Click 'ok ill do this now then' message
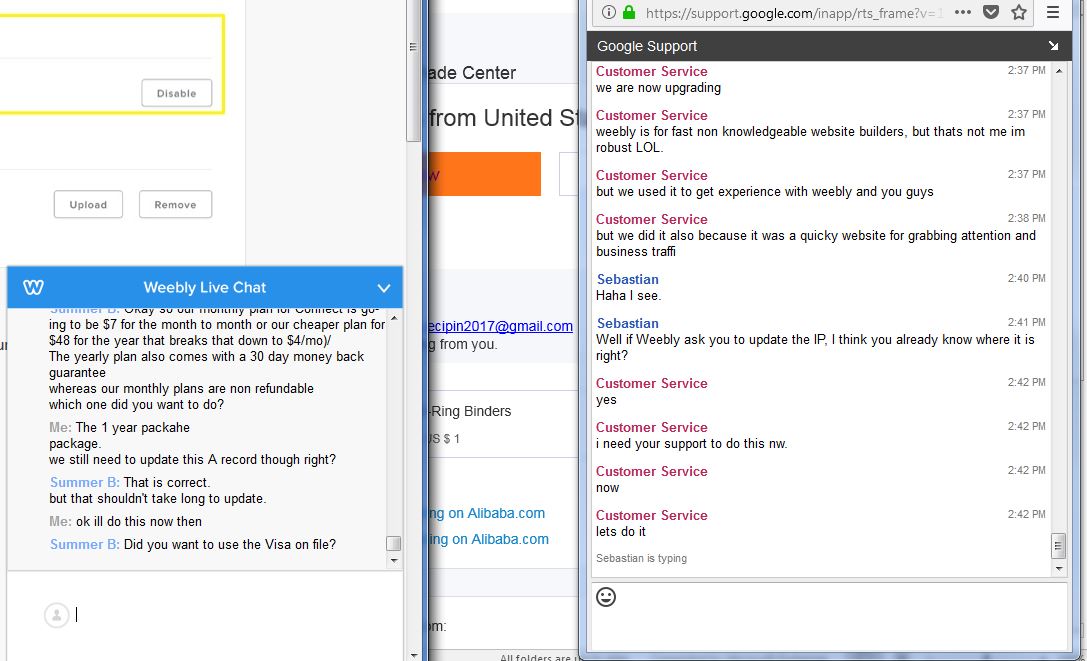This screenshot has height=661, width=1087. pyautogui.click(x=139, y=522)
